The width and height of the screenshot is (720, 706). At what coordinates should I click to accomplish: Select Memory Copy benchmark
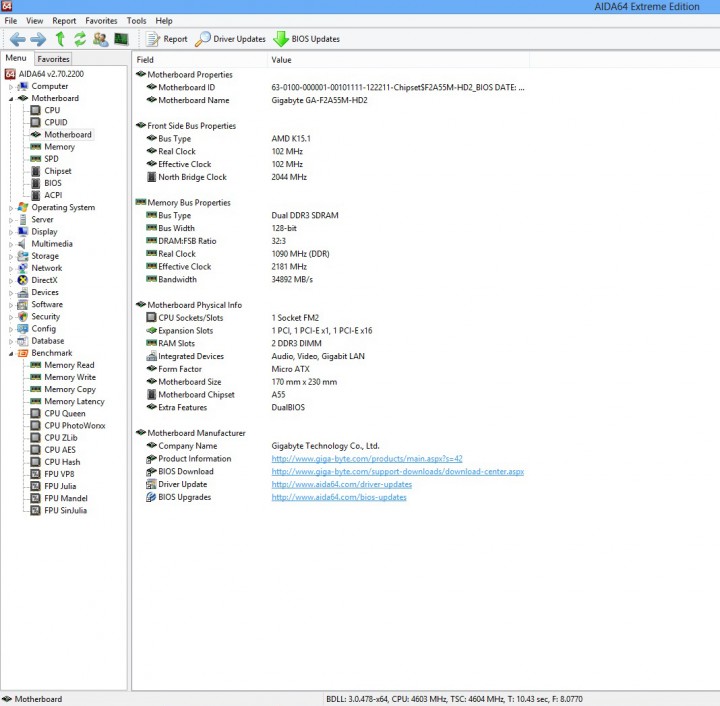[70, 389]
